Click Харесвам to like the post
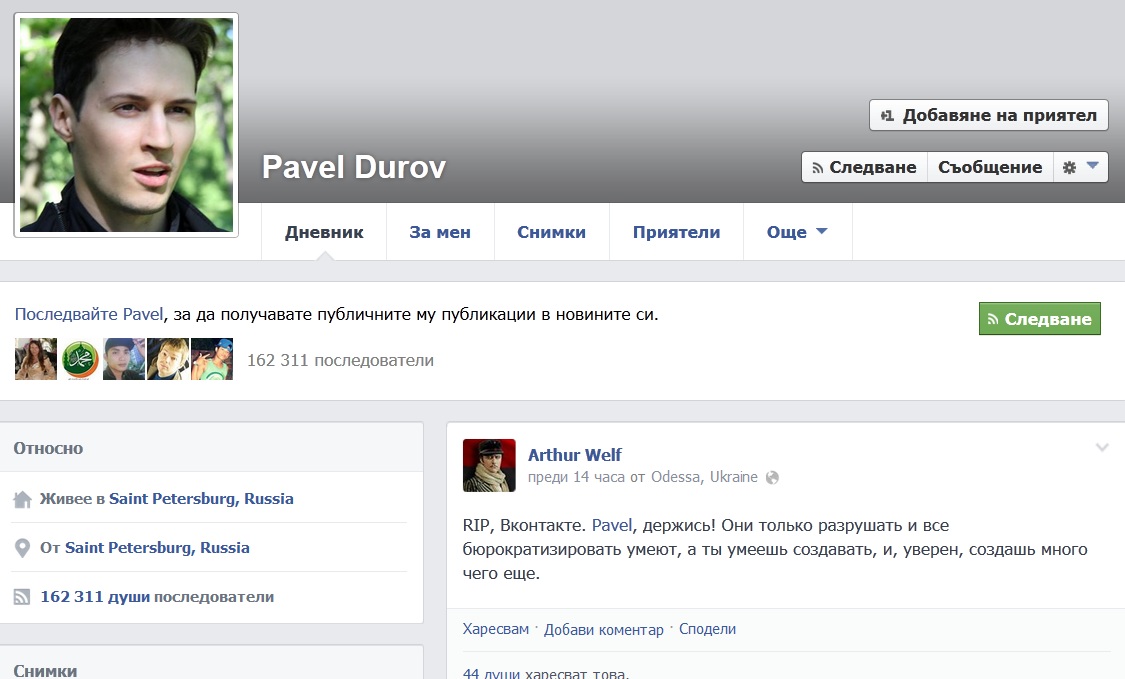1125x679 pixels. click(496, 629)
